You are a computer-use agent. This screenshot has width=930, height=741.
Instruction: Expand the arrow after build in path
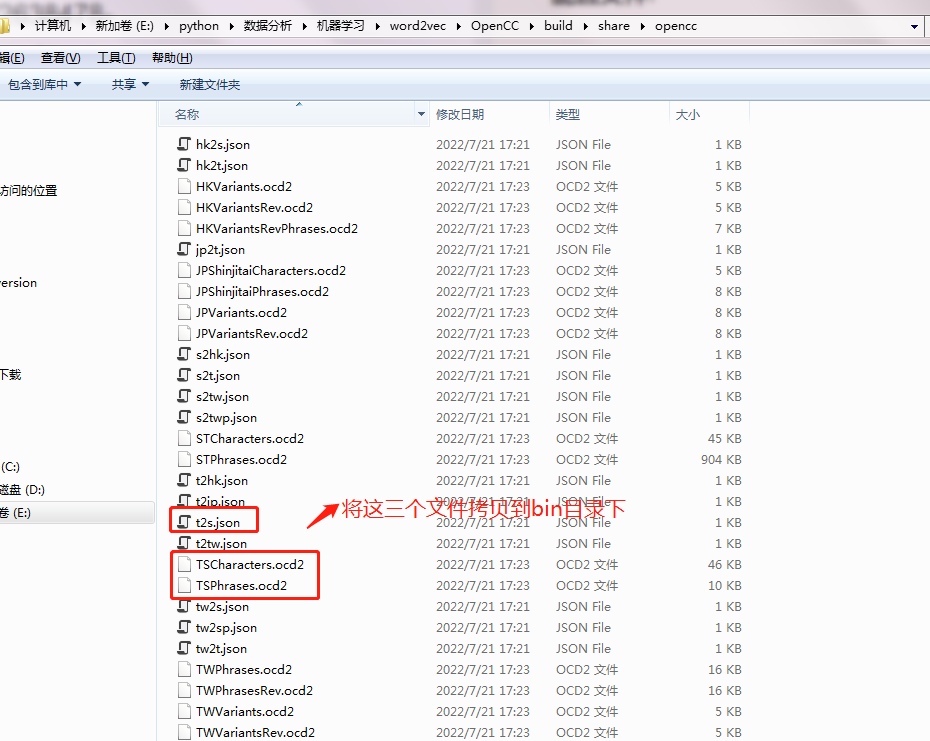(585, 26)
